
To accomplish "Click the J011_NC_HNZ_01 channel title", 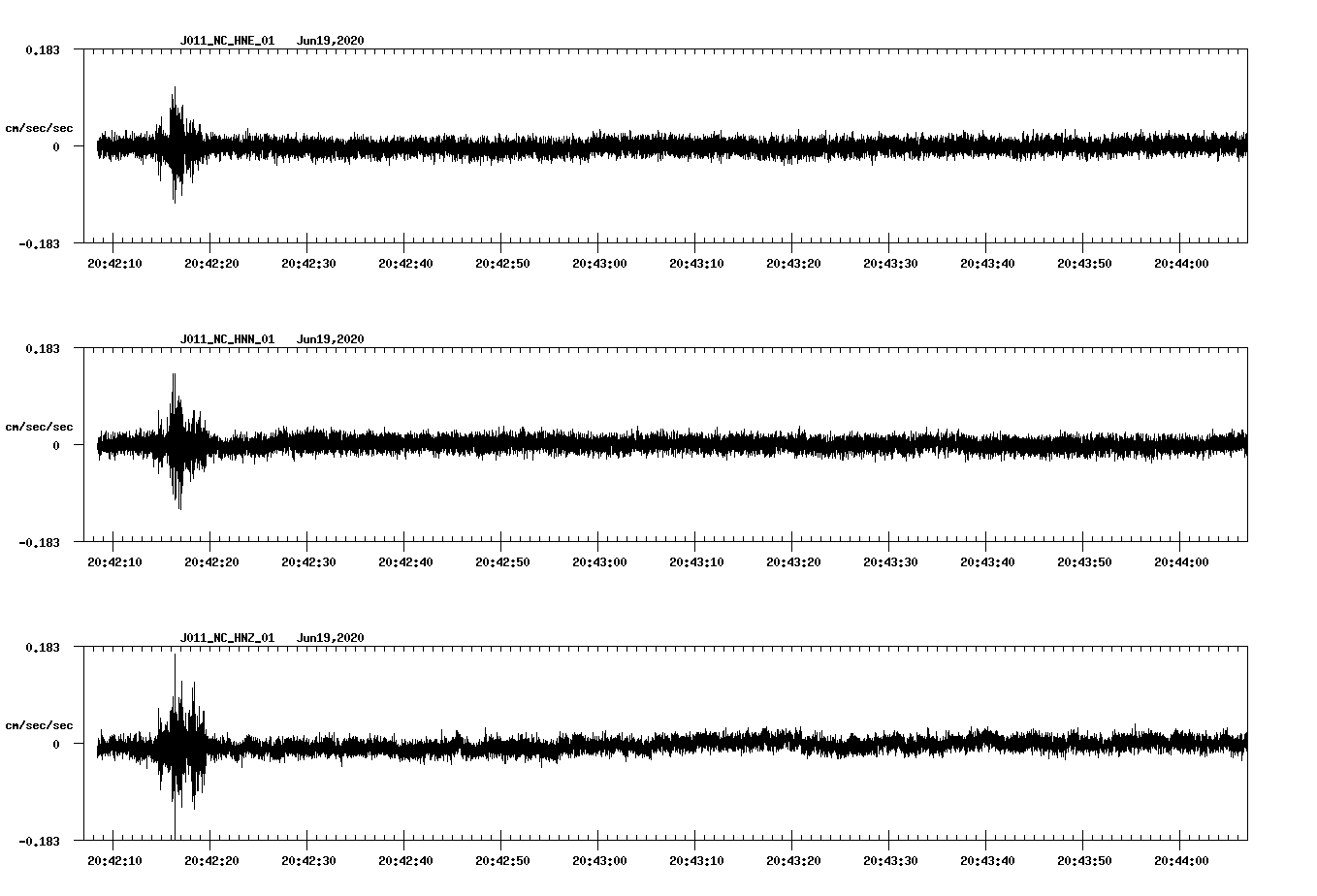I will [227, 638].
